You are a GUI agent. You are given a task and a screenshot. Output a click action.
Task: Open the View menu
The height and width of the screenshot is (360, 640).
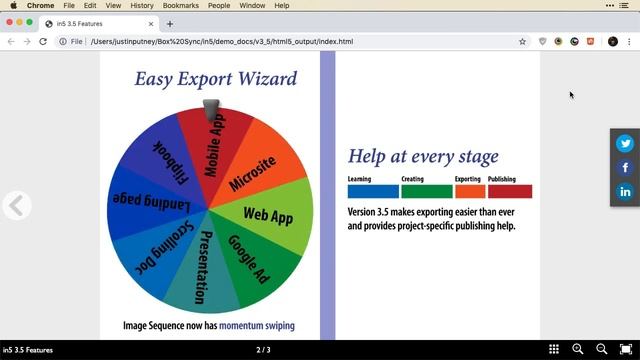pos(113,5)
